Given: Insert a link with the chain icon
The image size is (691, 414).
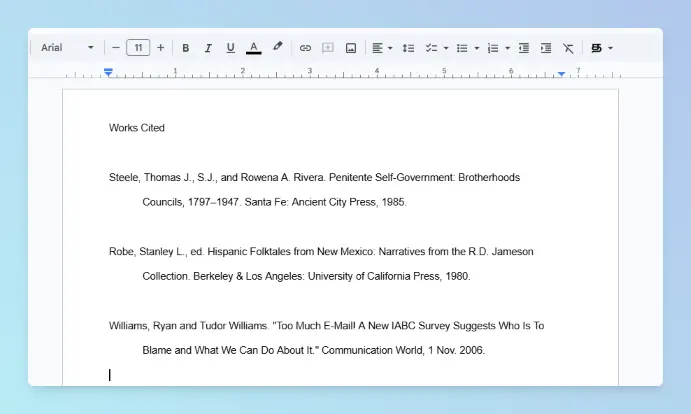Looking at the screenshot, I should point(305,48).
